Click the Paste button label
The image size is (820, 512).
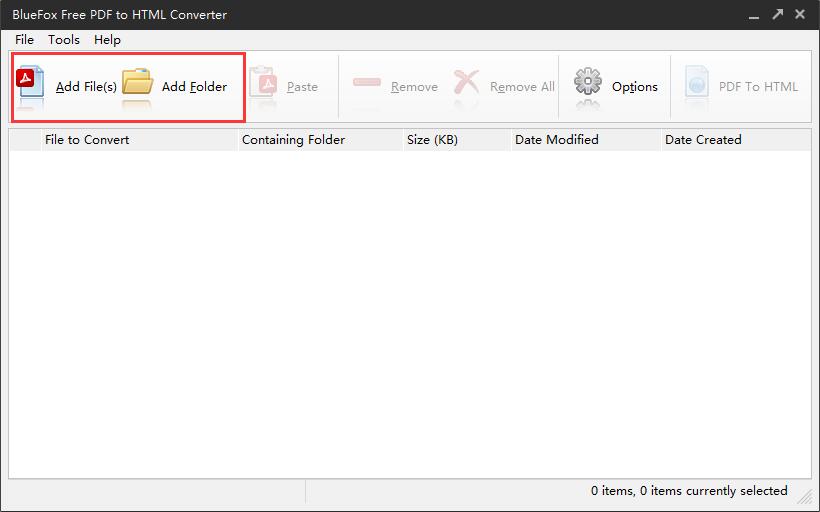(x=302, y=87)
